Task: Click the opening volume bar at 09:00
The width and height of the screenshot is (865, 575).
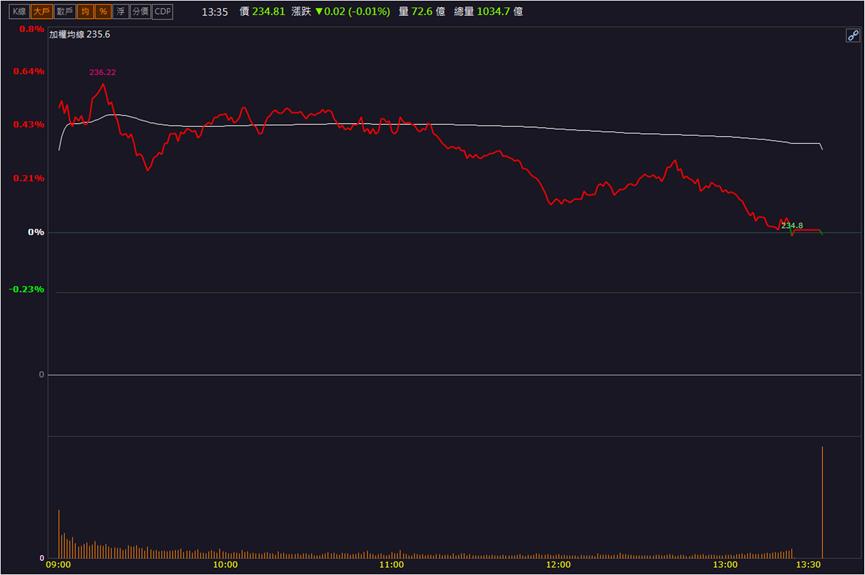Action: click(59, 534)
